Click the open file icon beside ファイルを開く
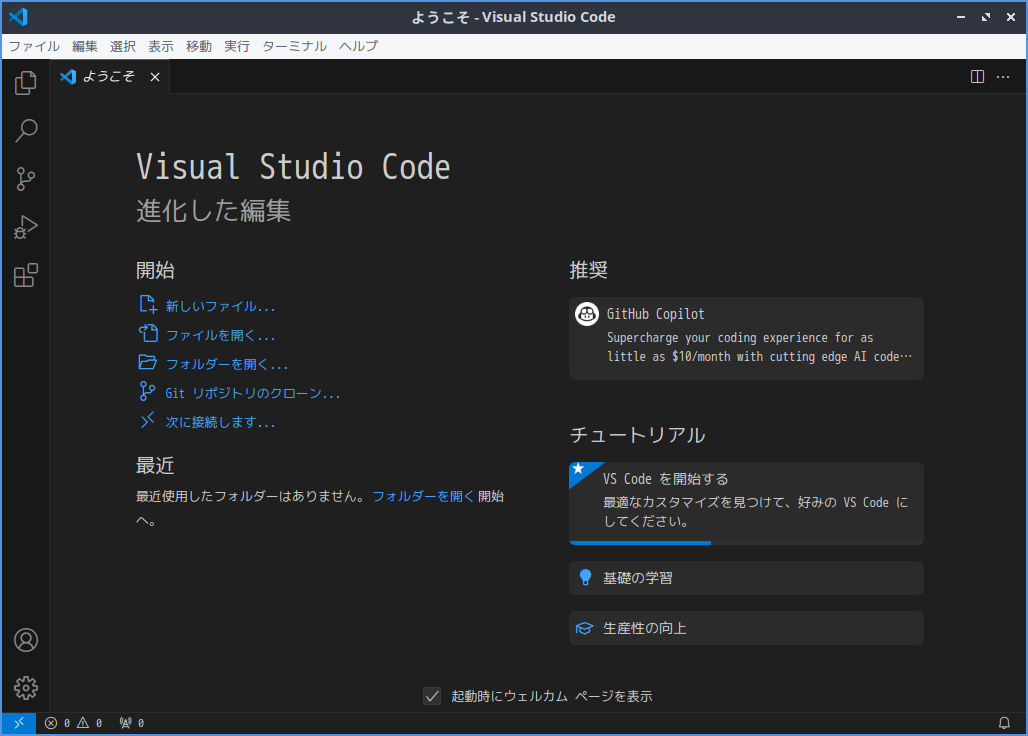 [x=148, y=333]
